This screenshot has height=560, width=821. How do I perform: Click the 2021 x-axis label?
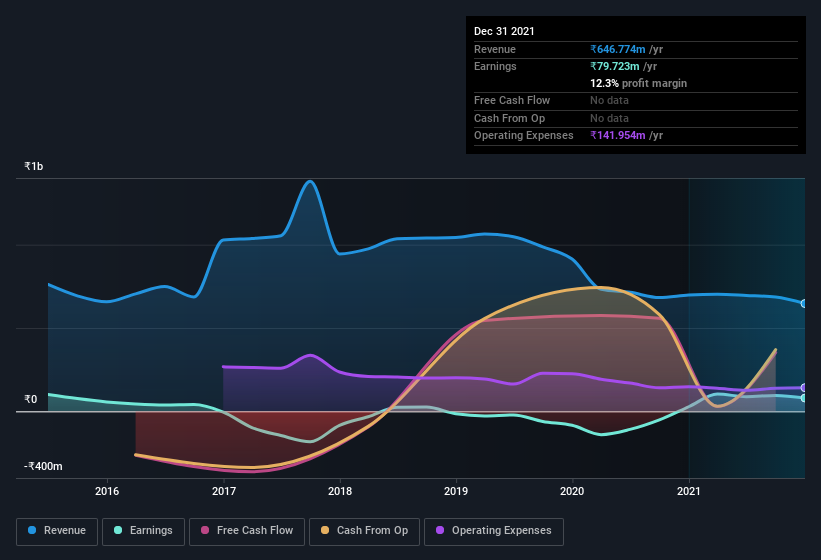pos(689,491)
